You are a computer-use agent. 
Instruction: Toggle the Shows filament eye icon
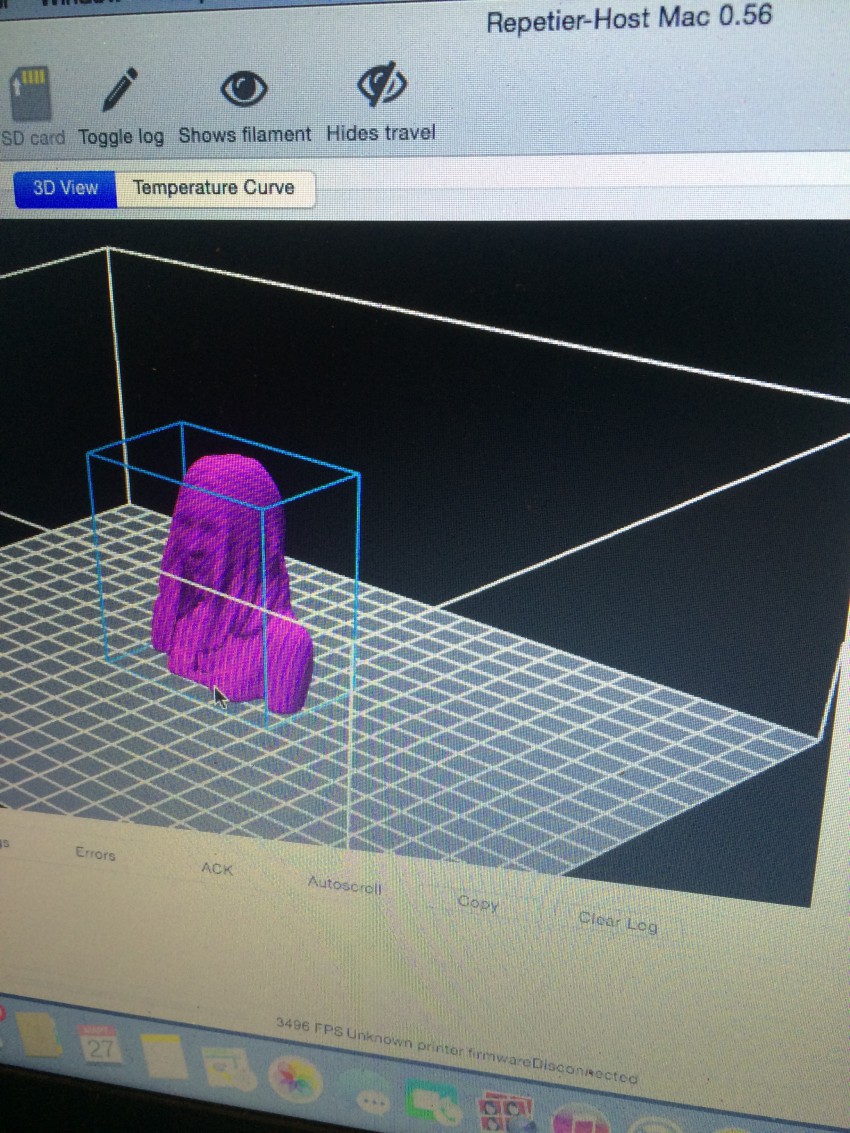point(244,90)
